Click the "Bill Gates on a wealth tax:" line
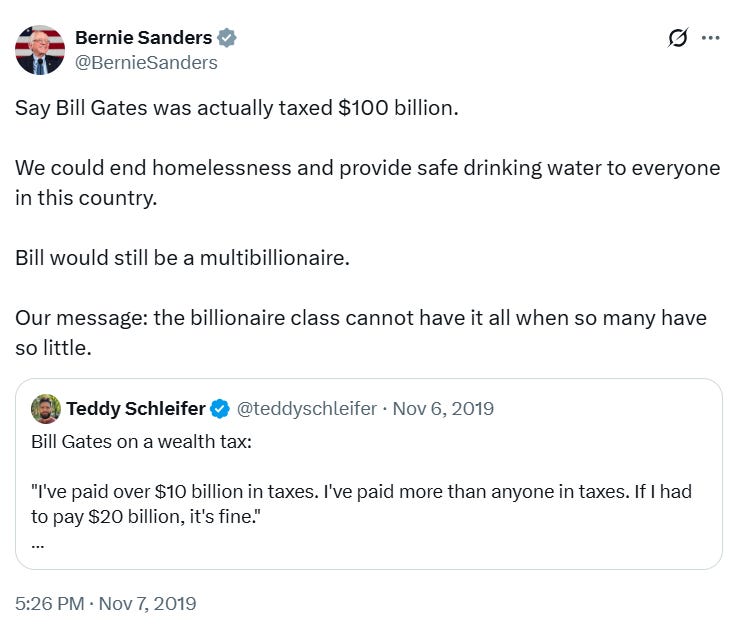This screenshot has width=737, height=627. click(142, 440)
